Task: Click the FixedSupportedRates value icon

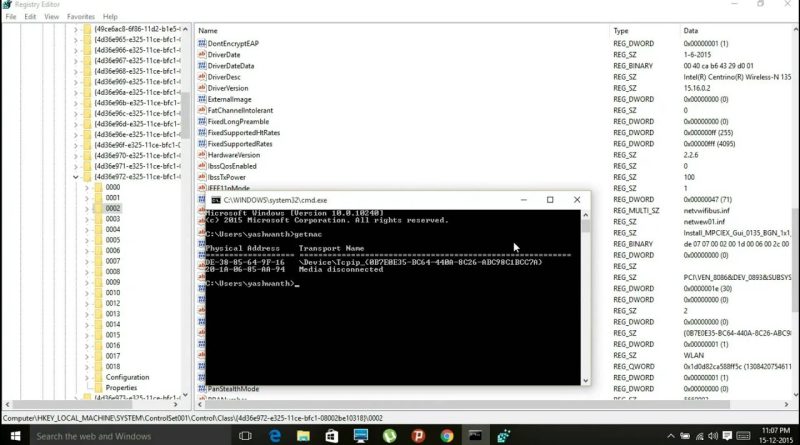Action: click(x=202, y=144)
